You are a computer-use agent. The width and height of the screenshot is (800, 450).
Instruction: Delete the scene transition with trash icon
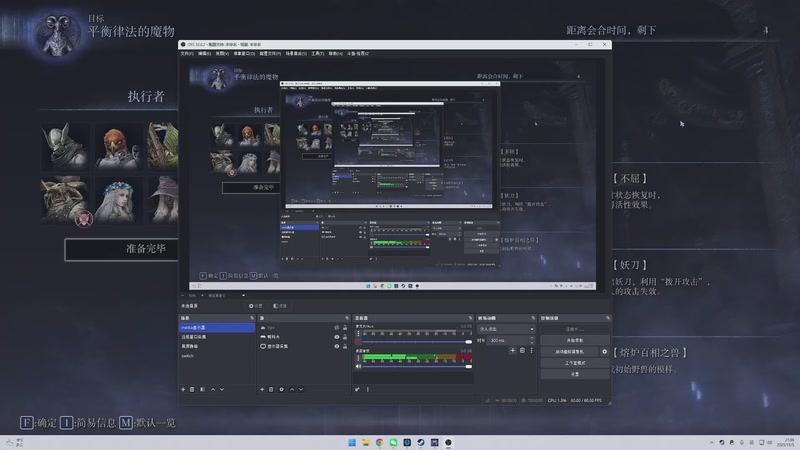pos(522,351)
